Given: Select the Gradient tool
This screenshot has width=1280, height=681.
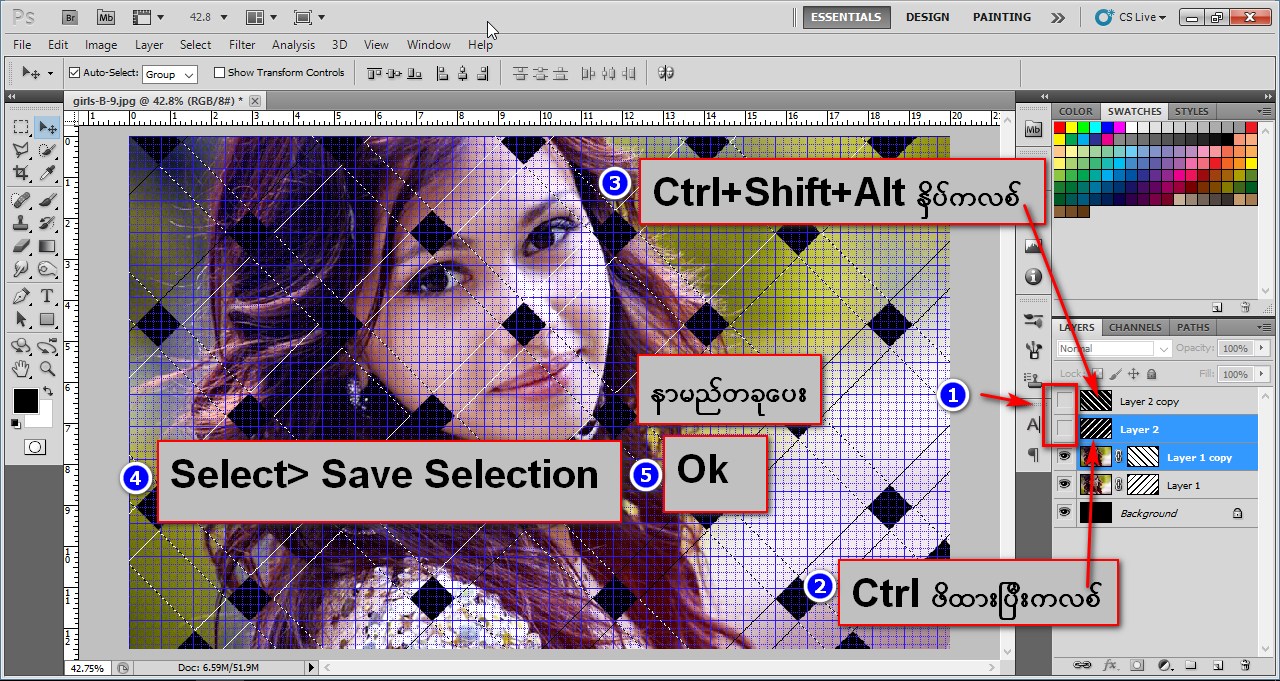Looking at the screenshot, I should 47,246.
